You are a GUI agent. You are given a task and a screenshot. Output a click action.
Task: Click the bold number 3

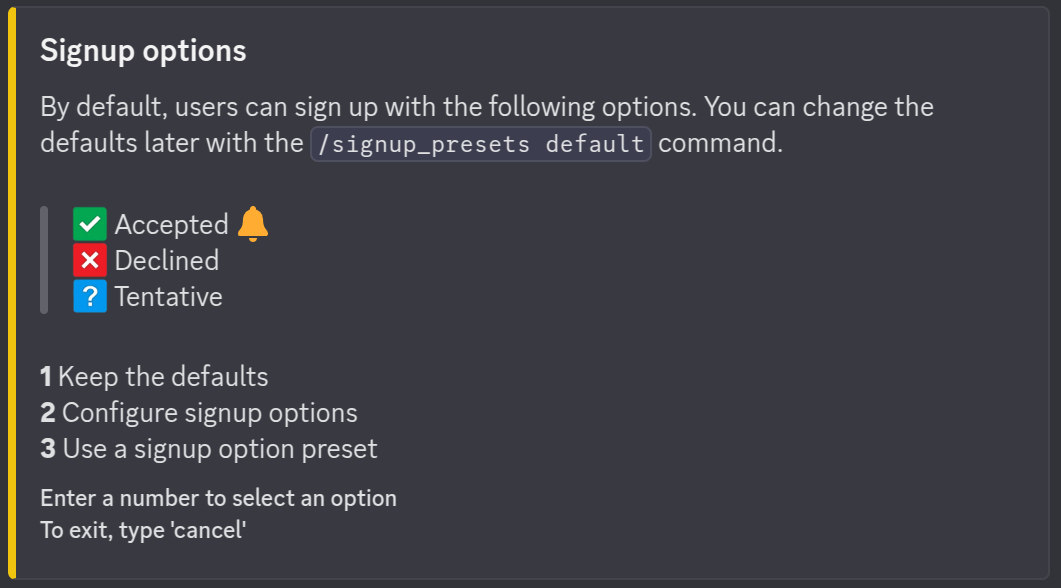[x=48, y=449]
